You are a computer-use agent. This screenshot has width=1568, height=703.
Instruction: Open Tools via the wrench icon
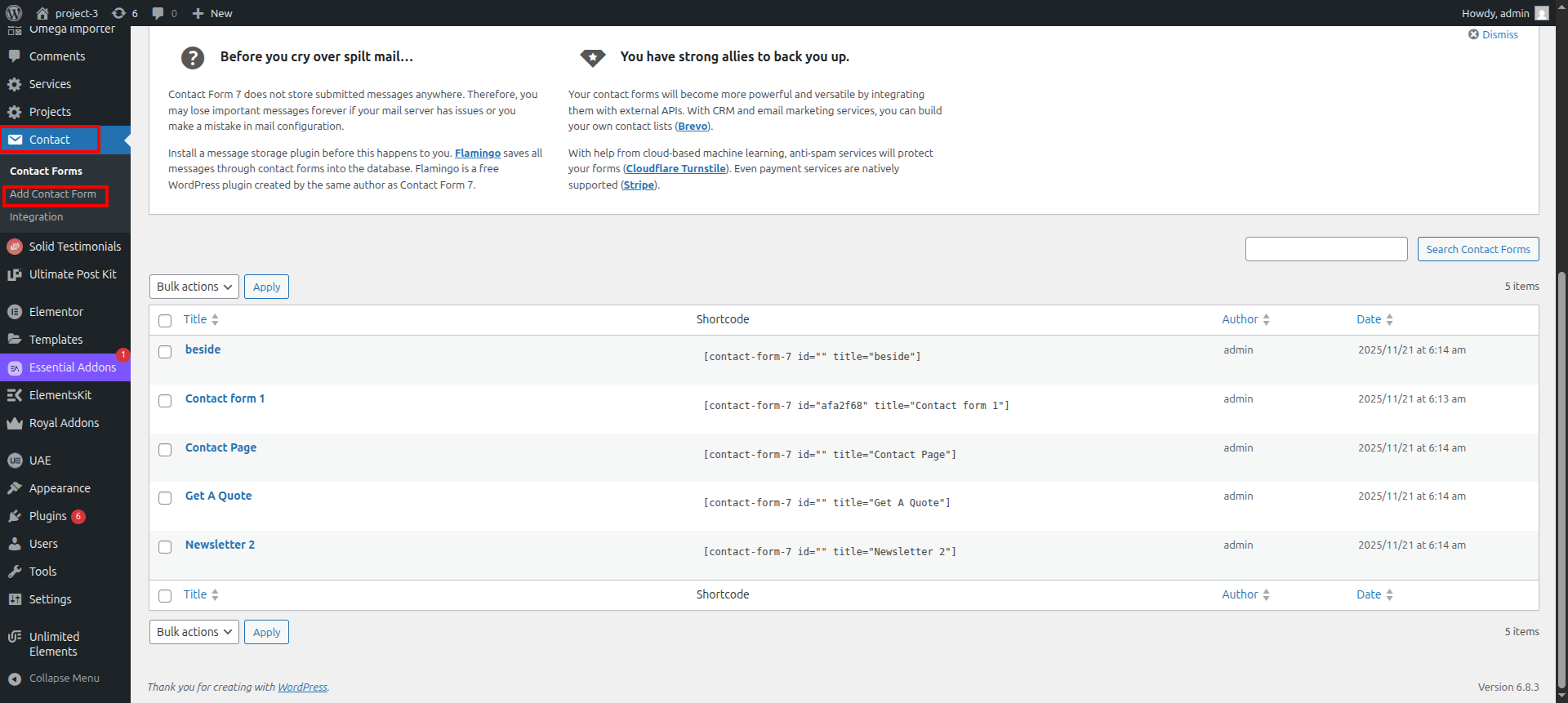tap(15, 572)
